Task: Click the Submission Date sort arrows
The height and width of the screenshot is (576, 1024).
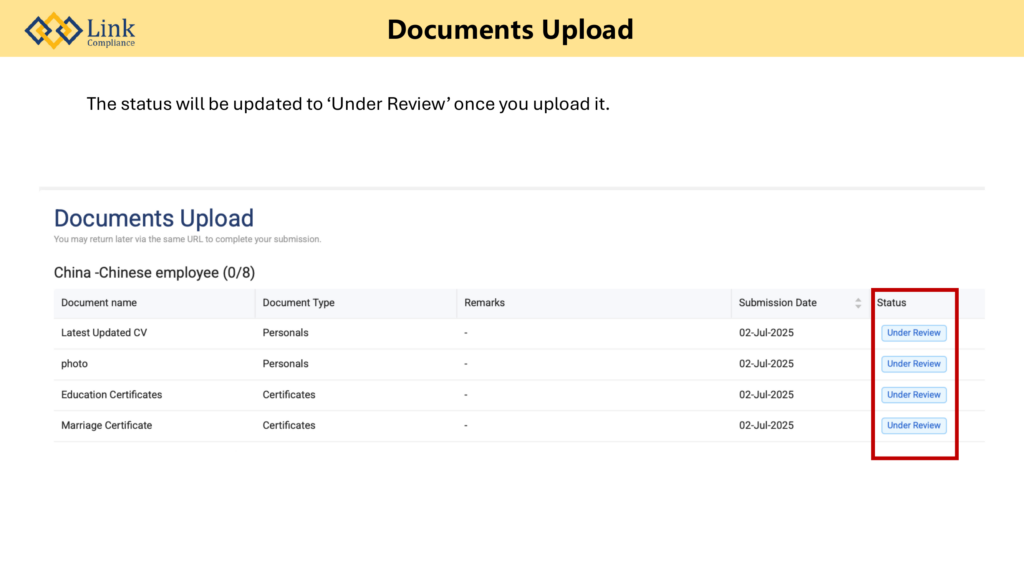Action: (x=858, y=303)
